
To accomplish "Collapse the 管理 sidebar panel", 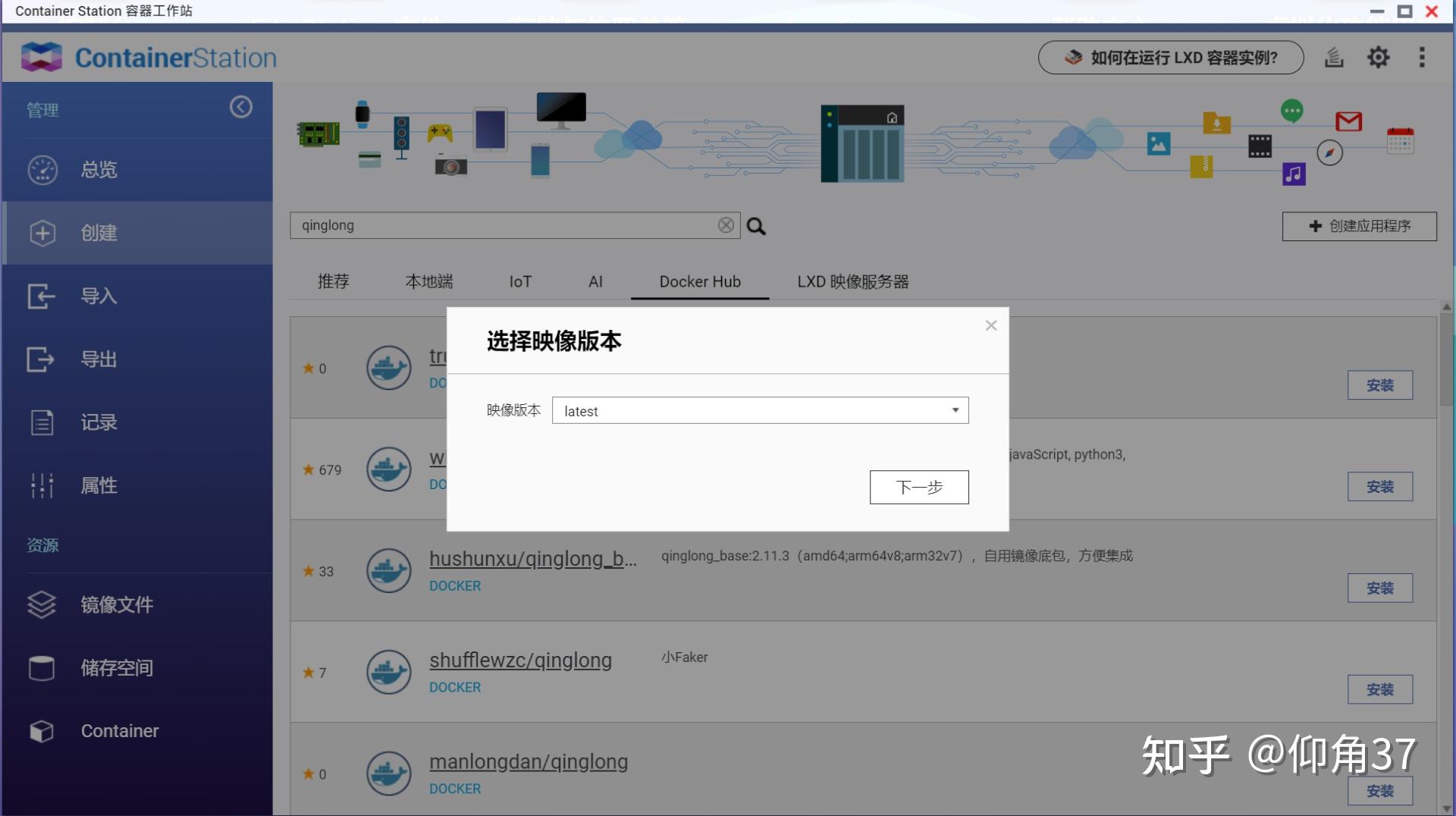I will coord(241,107).
